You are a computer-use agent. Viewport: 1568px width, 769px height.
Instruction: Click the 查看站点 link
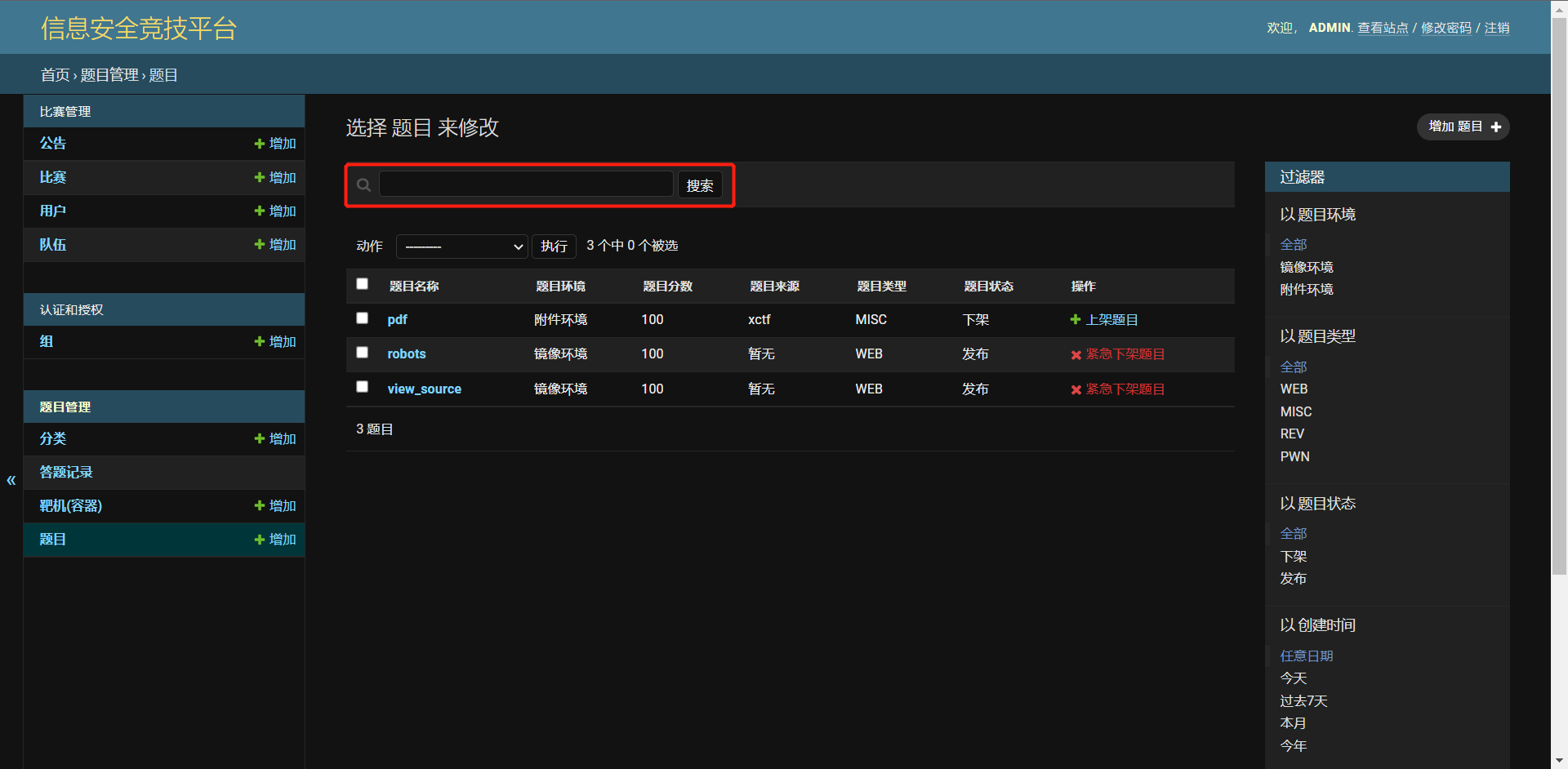(1383, 28)
